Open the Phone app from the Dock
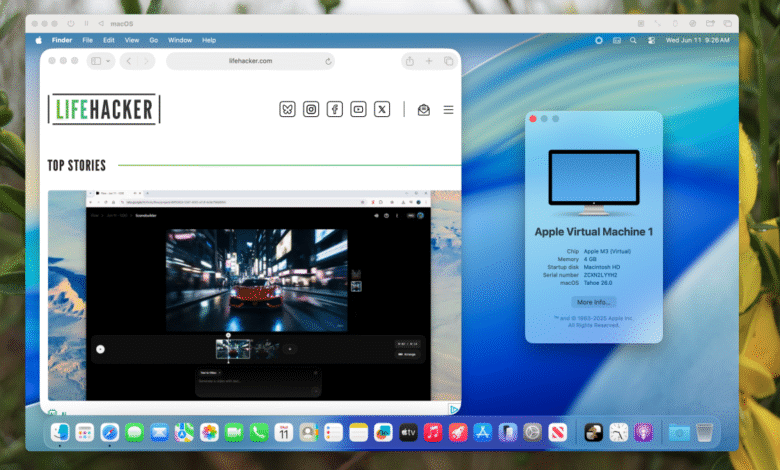Viewport: 780px width, 470px height. pyautogui.click(x=259, y=432)
